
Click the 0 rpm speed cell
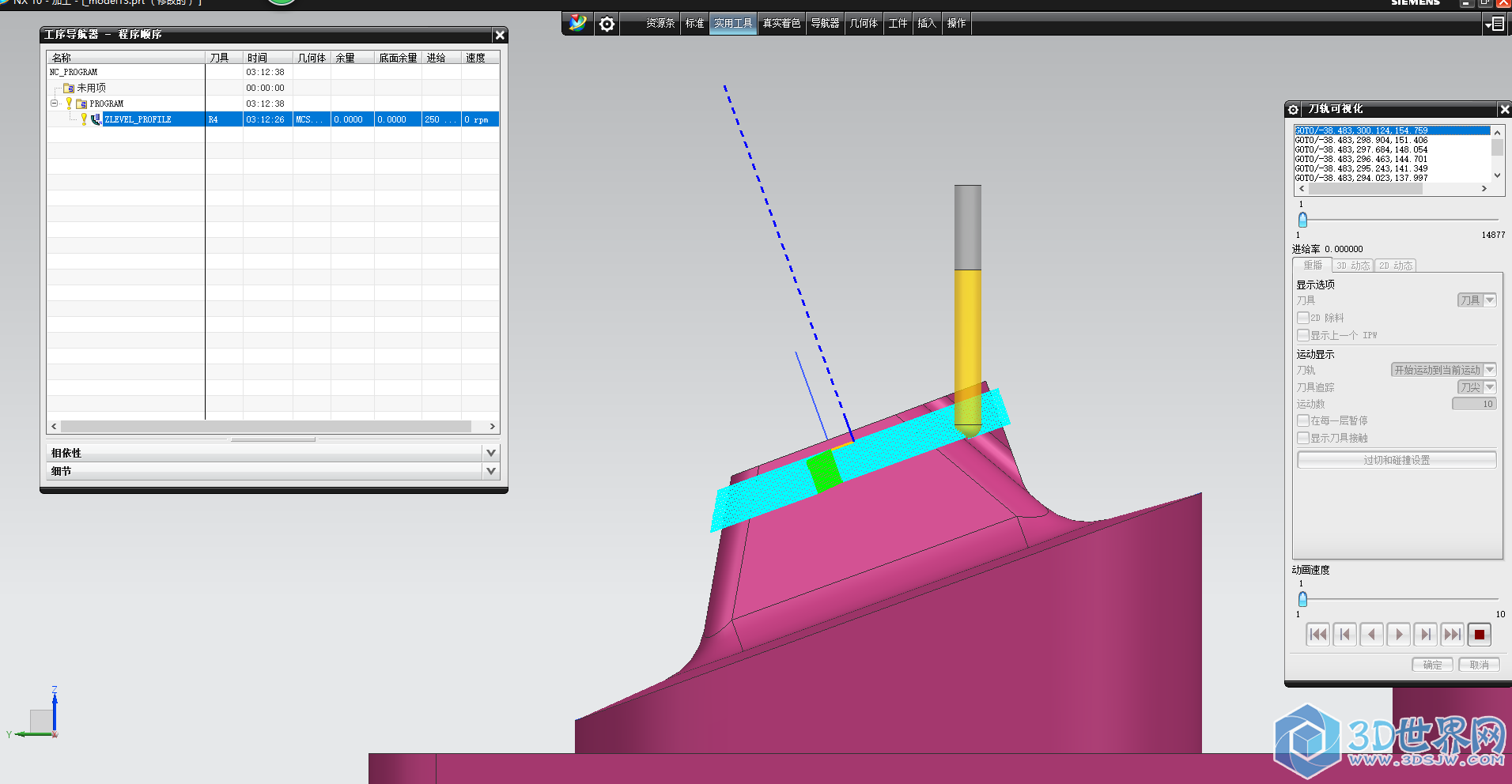(481, 119)
